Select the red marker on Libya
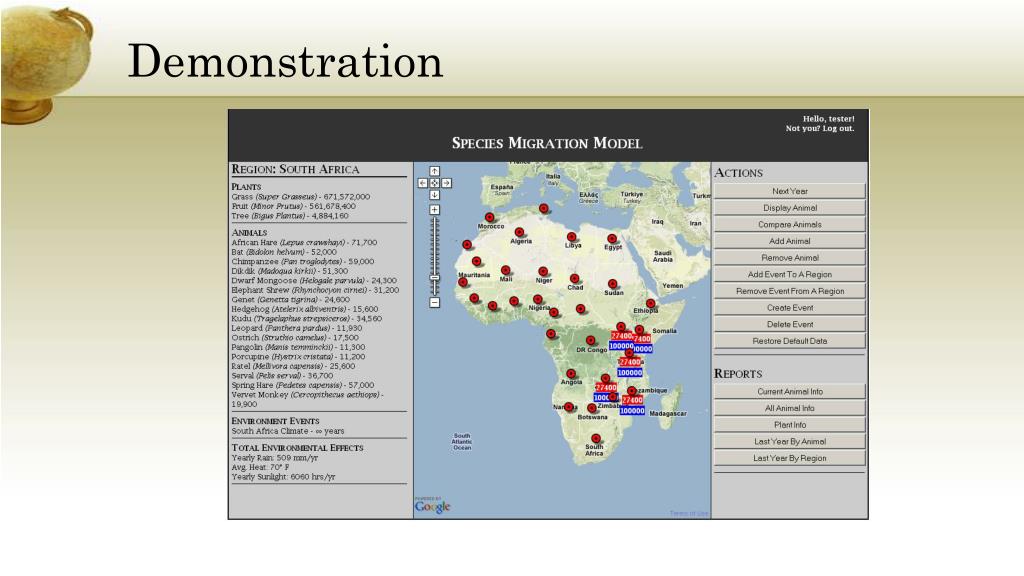The image size is (1024, 576). [x=571, y=237]
